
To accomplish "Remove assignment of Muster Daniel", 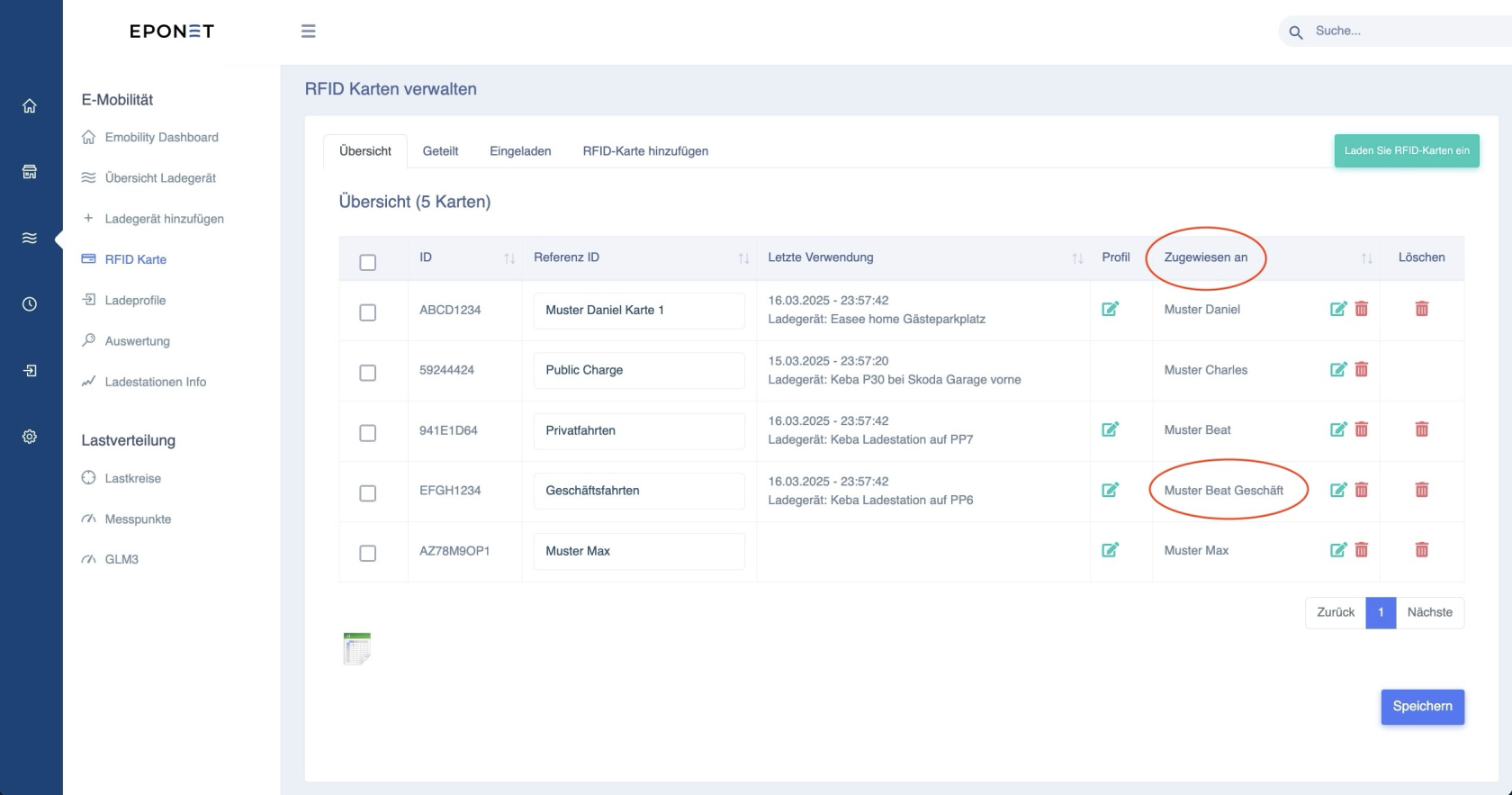I will point(1362,309).
